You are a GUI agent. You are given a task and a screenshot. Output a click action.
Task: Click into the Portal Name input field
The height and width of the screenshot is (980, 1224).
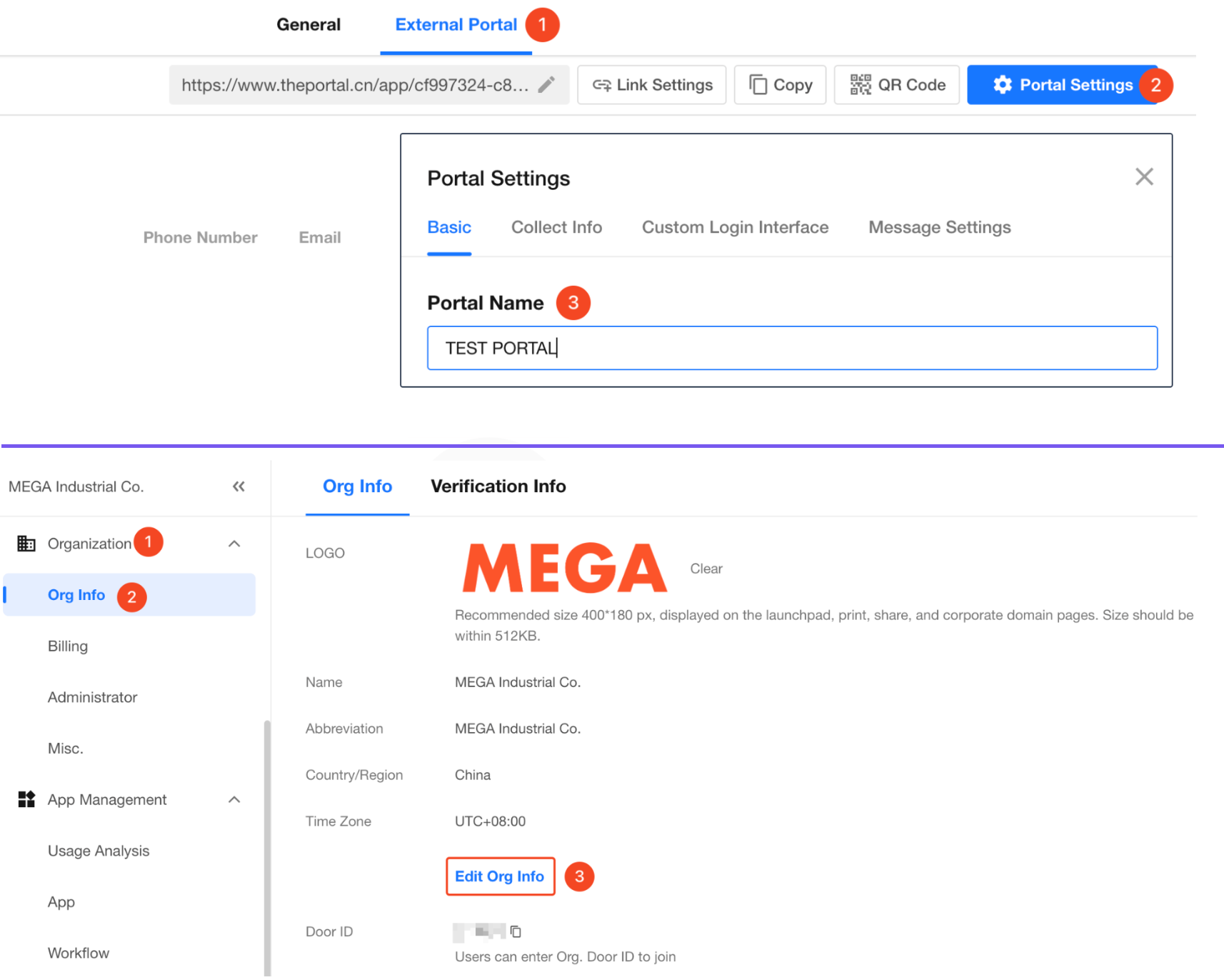click(791, 348)
